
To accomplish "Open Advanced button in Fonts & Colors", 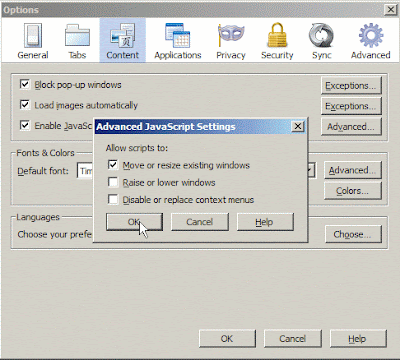I will 353,170.
